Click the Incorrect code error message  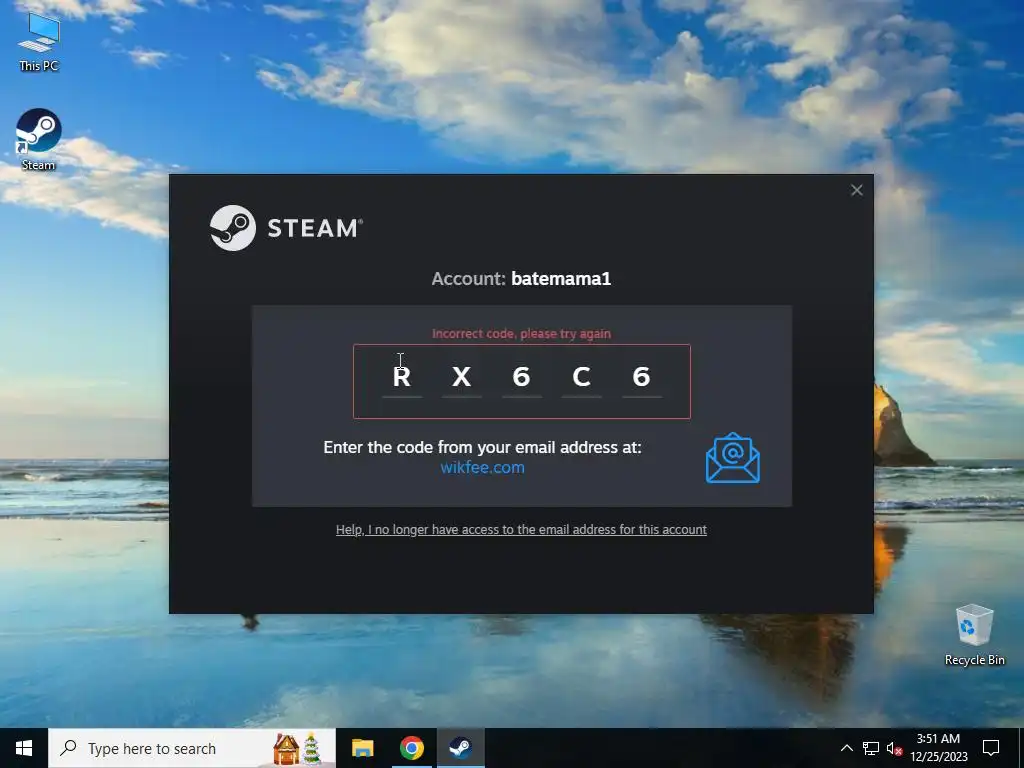coord(521,334)
